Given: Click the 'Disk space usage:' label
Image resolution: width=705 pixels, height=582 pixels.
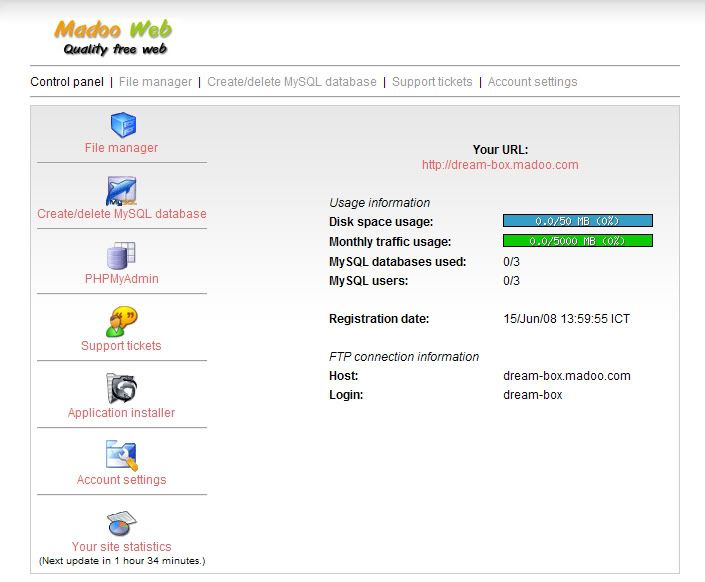Looking at the screenshot, I should click(381, 222).
